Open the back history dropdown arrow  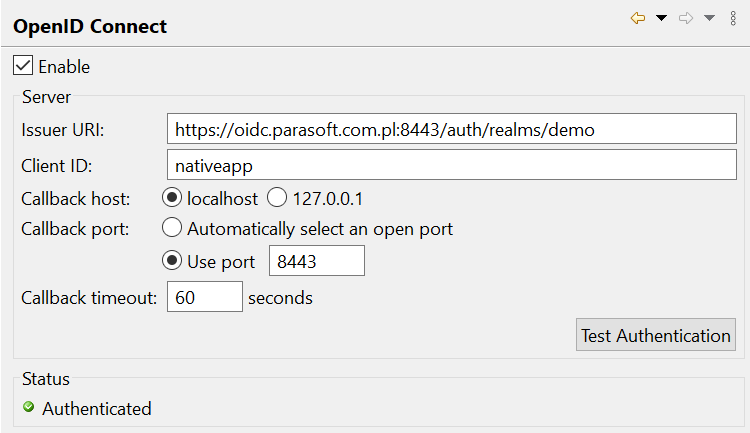tap(662, 18)
